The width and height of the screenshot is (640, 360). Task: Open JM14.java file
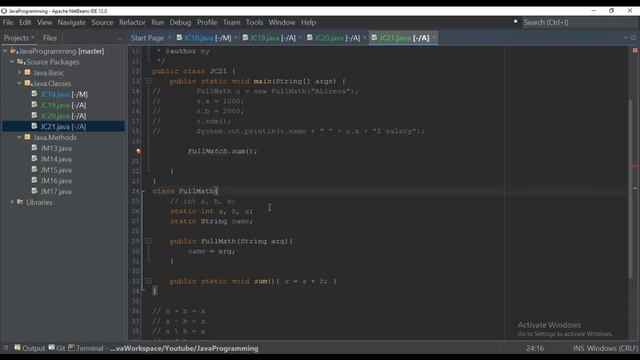(x=56, y=159)
